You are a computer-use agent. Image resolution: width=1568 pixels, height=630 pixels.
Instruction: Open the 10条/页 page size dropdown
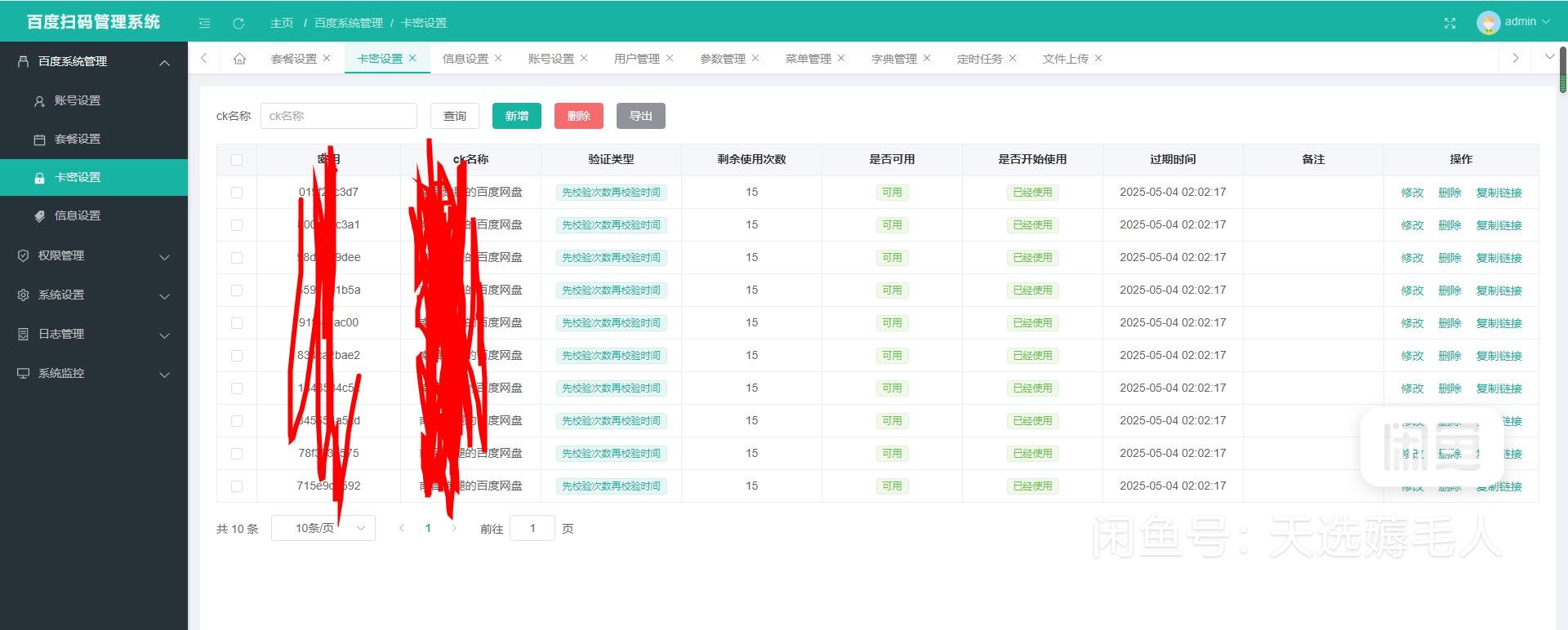click(323, 529)
